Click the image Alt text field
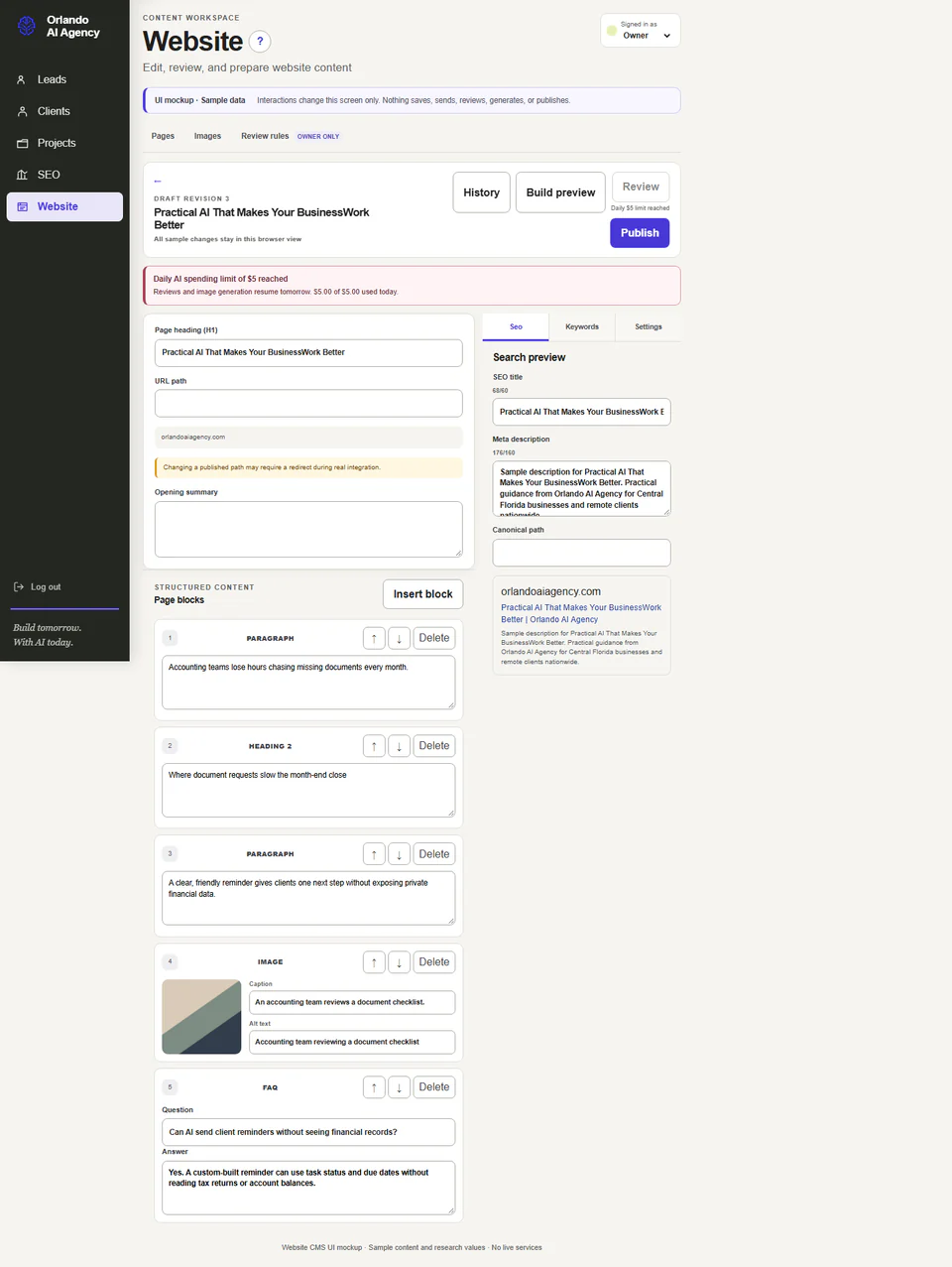The width and height of the screenshot is (952, 1267). coord(352,1042)
